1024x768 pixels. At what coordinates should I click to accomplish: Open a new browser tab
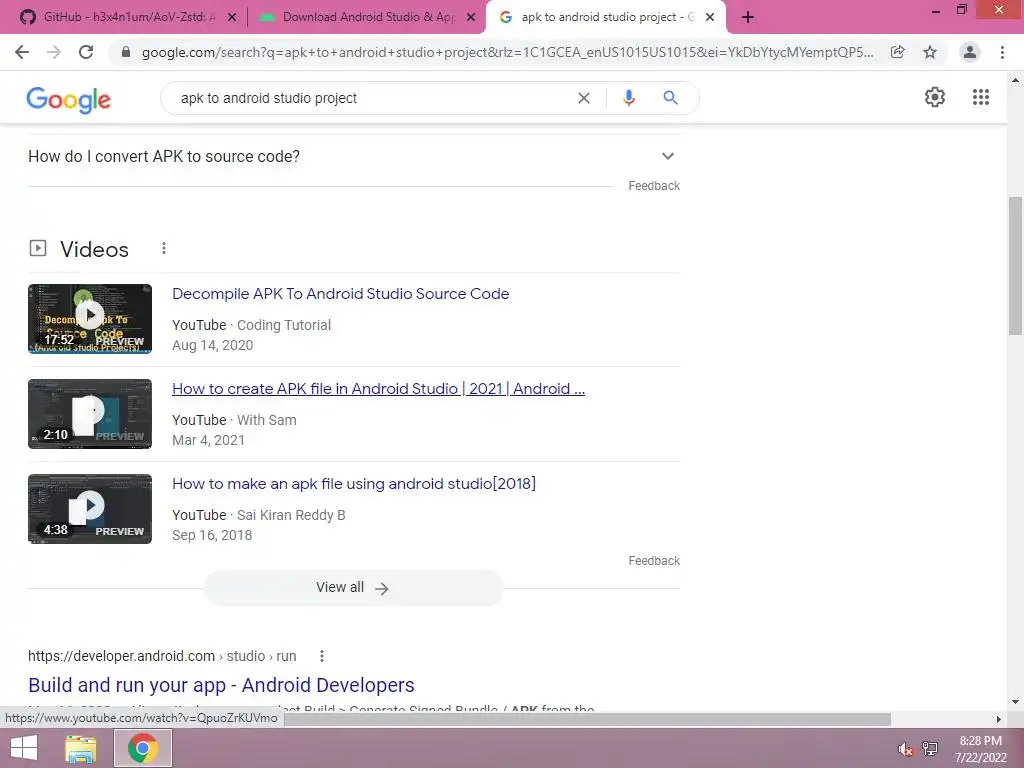(748, 17)
